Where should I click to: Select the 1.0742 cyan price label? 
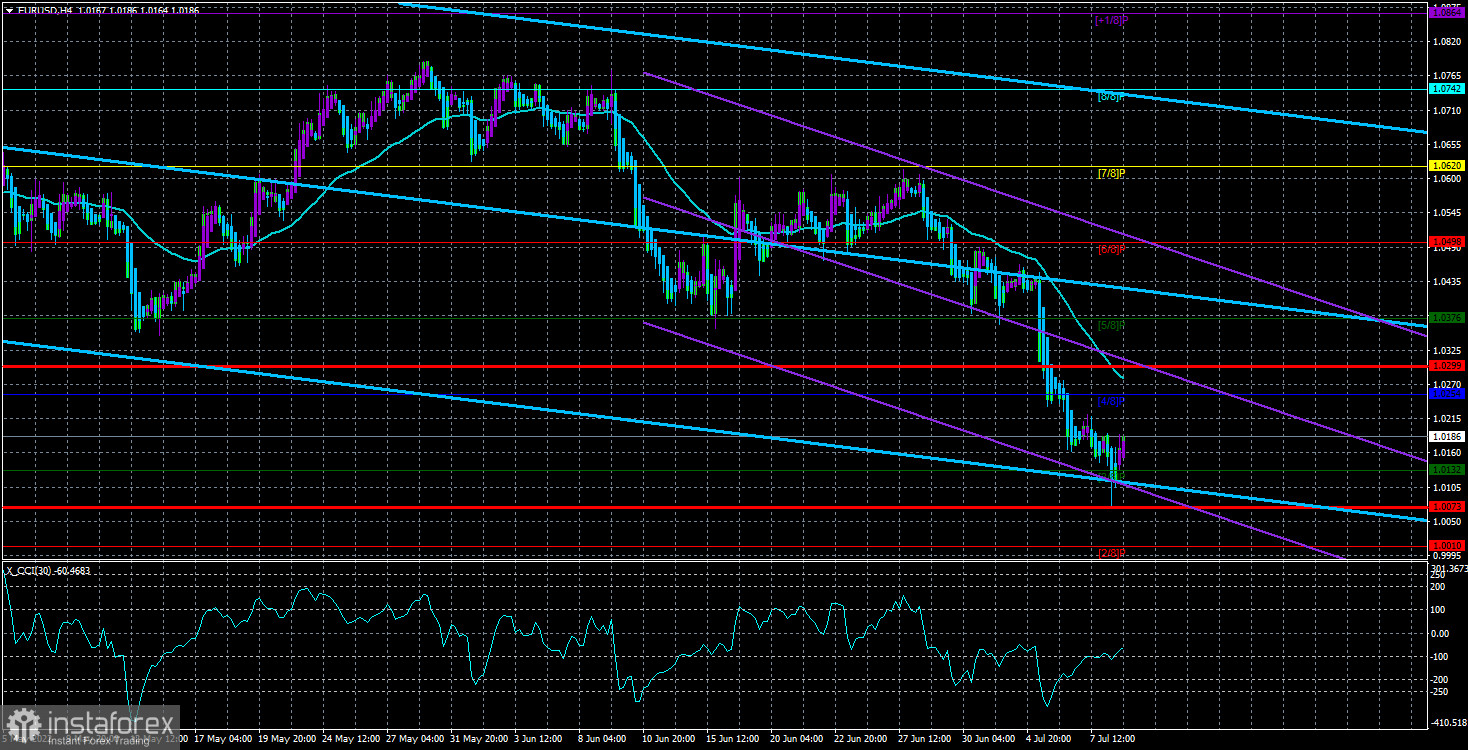(x=1447, y=89)
